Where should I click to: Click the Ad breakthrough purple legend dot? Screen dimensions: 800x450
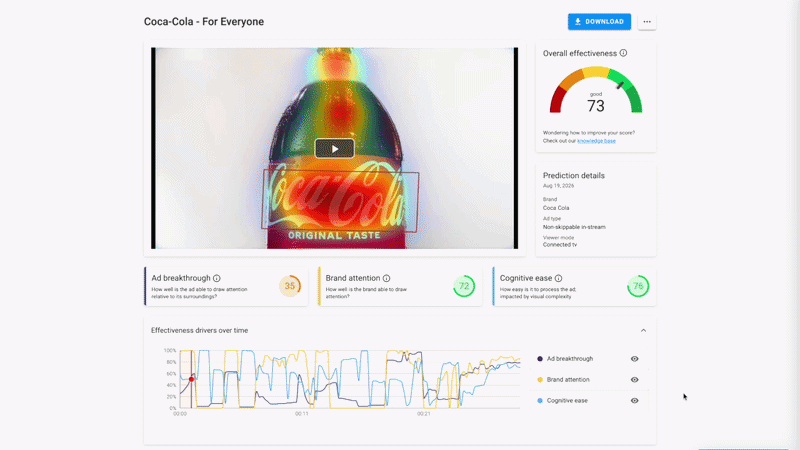[x=540, y=359]
